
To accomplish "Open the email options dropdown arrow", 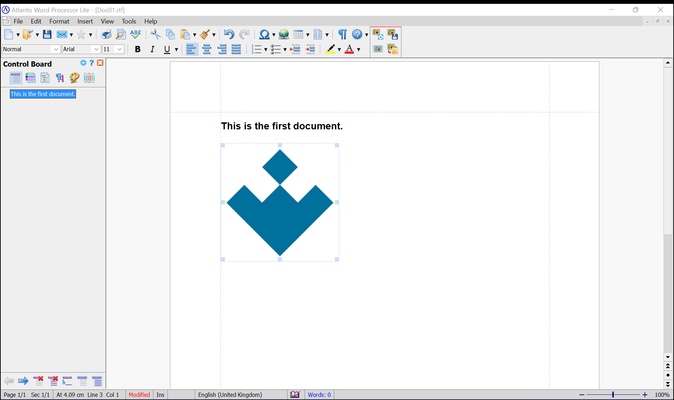I will 71,35.
